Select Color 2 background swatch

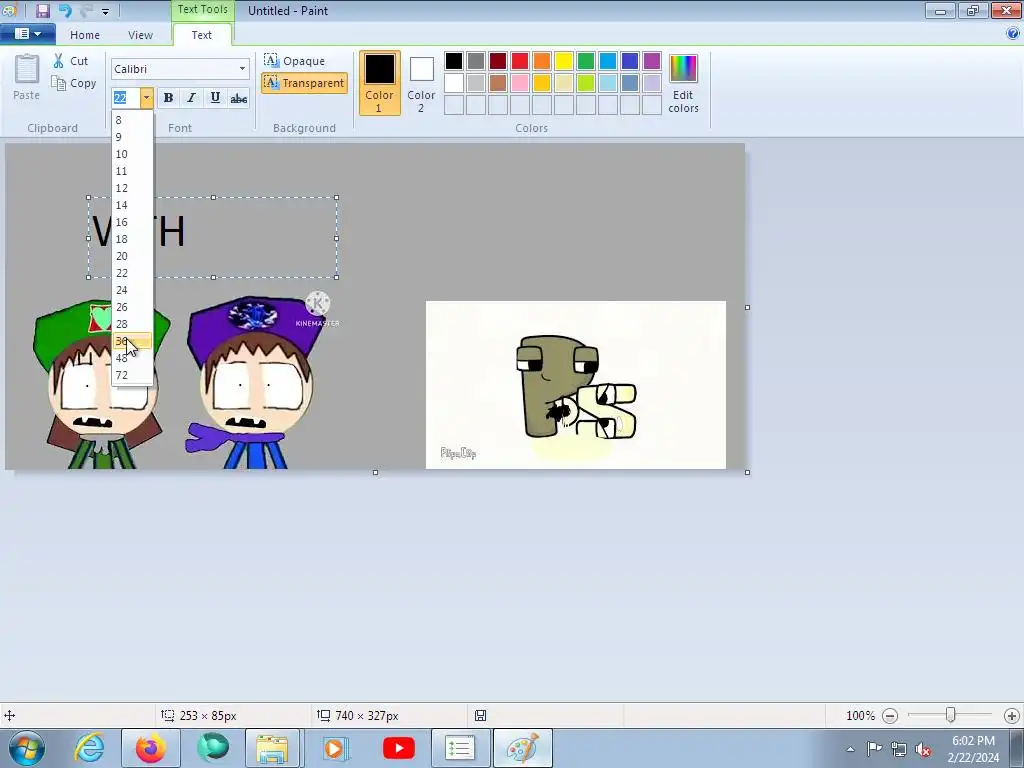click(x=421, y=83)
